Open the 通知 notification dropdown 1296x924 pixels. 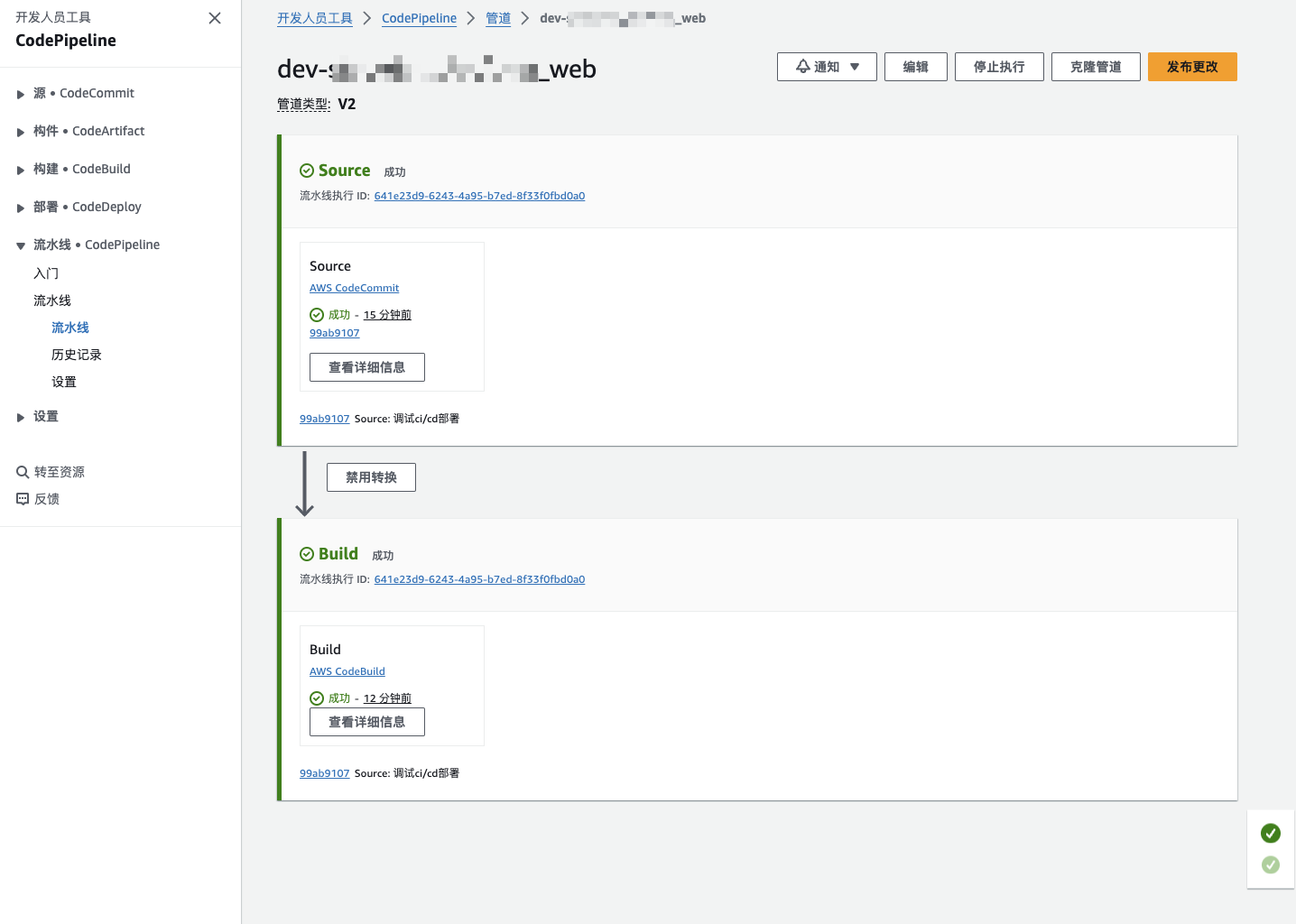click(x=827, y=67)
